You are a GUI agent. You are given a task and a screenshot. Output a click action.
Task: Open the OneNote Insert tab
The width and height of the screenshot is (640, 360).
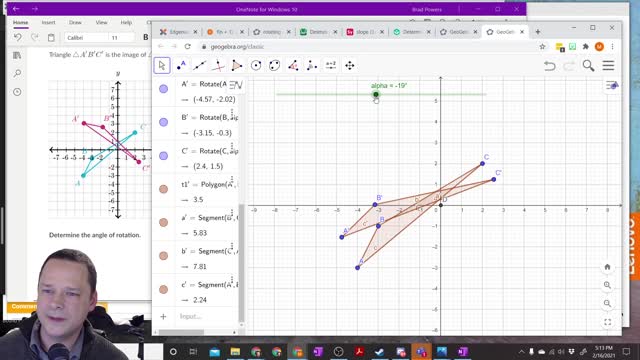point(48,22)
